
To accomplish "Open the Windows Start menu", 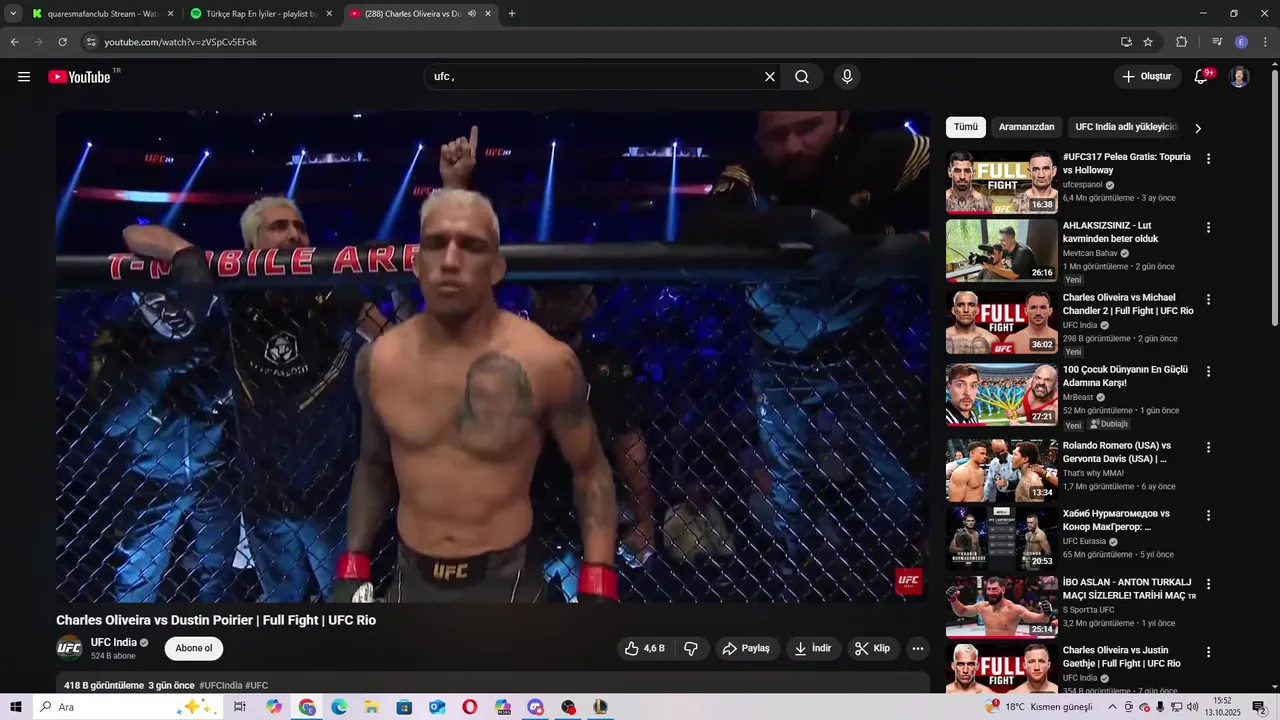I will tap(16, 707).
